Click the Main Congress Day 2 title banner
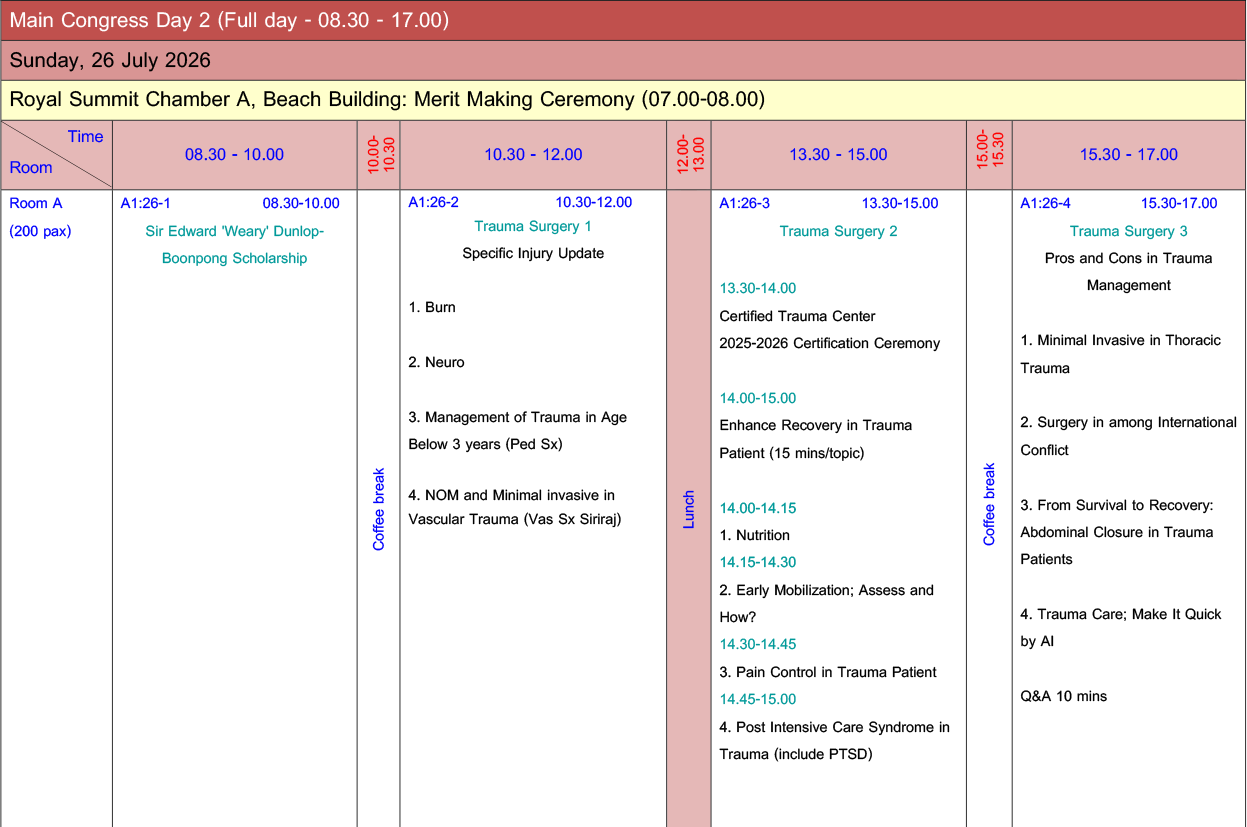1247x827 pixels. 229,20
